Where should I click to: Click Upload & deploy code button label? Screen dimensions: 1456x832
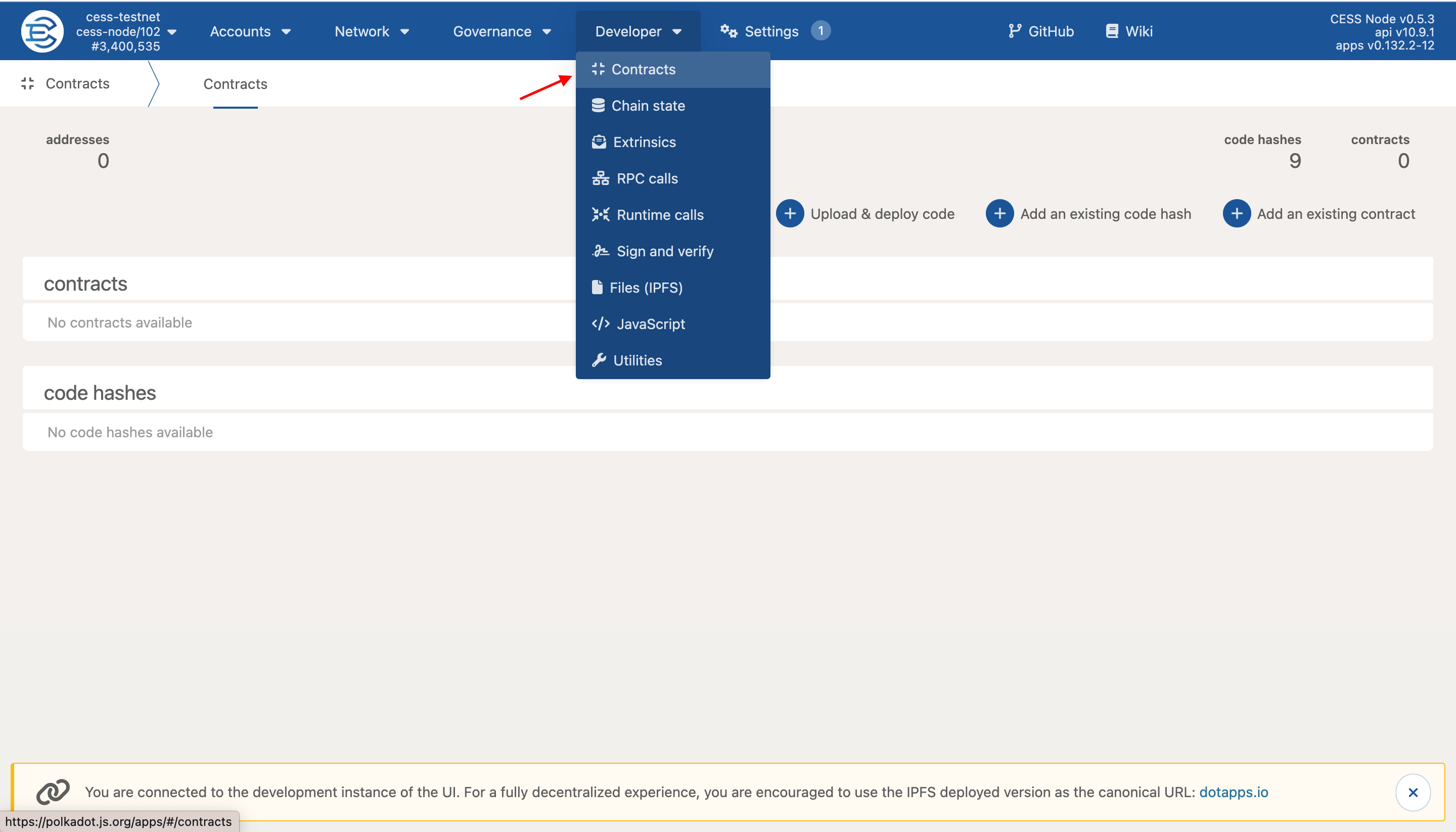(x=882, y=214)
